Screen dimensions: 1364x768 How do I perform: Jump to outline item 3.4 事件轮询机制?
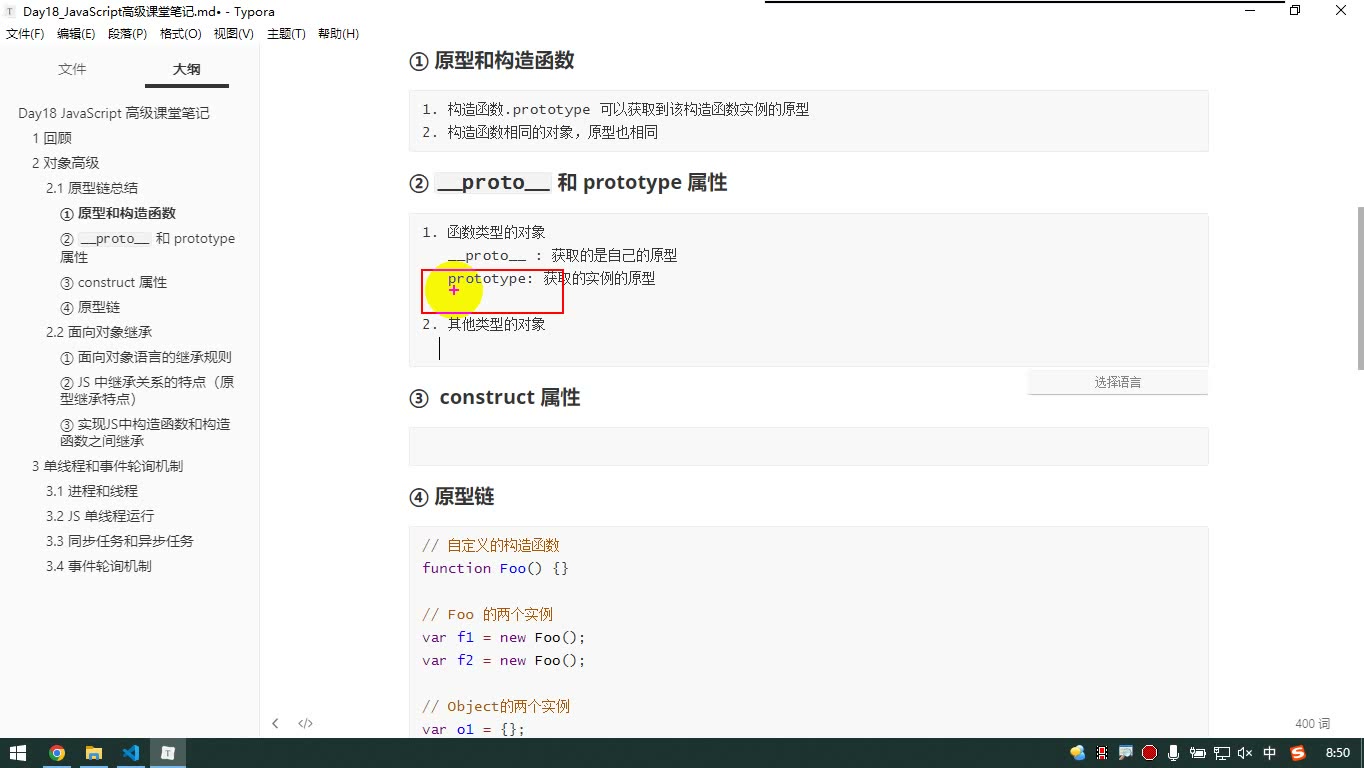click(x=99, y=566)
